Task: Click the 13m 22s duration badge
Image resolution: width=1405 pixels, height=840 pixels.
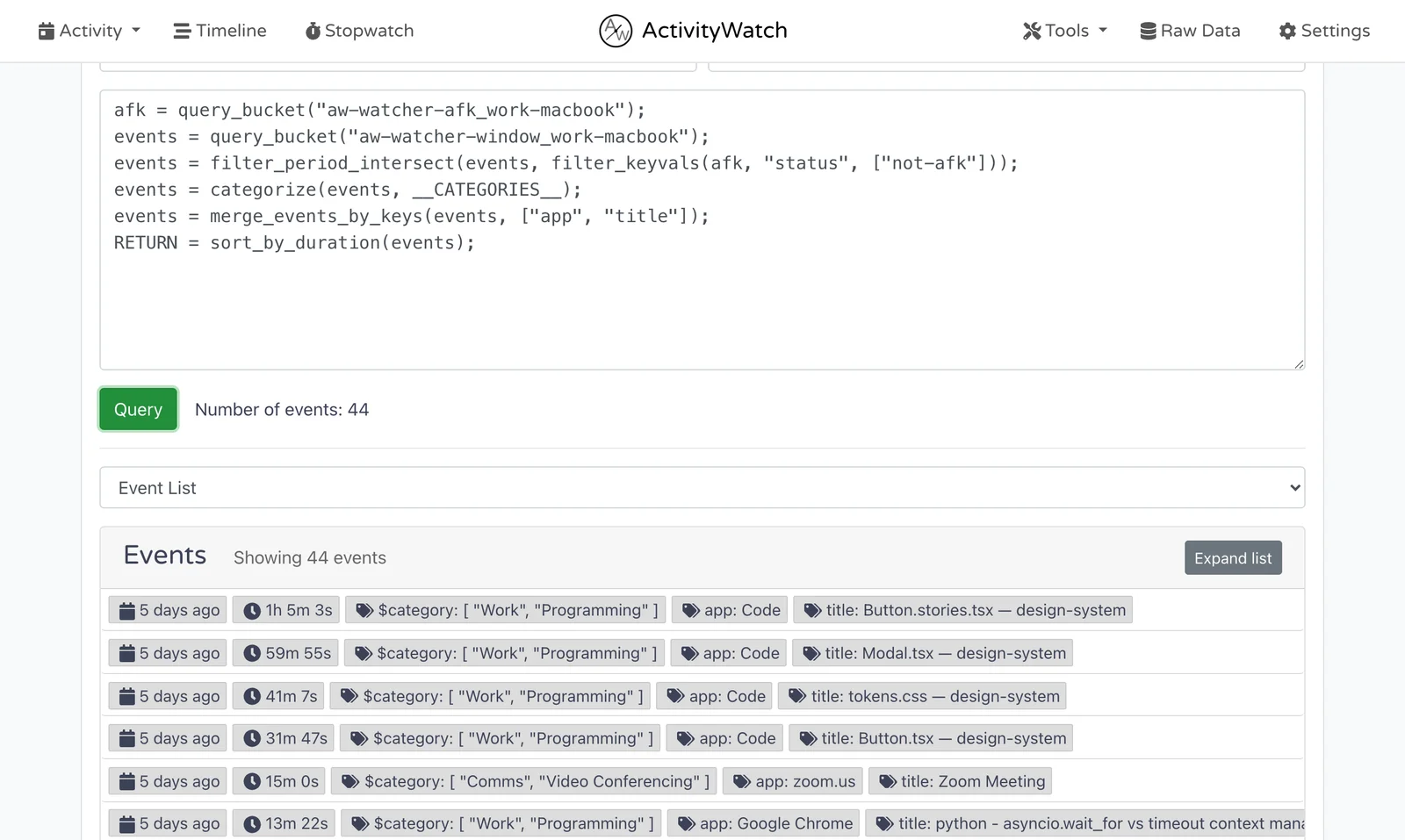Action: click(x=284, y=823)
